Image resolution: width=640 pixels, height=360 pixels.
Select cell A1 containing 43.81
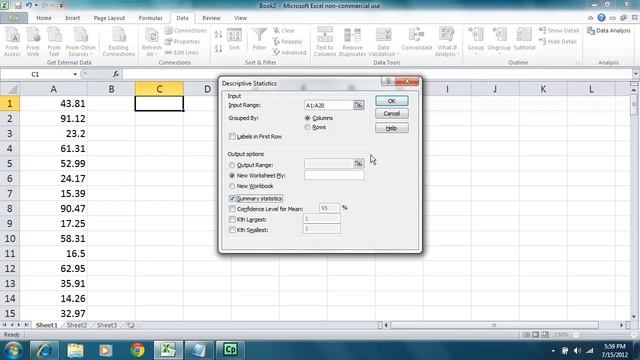(x=53, y=104)
